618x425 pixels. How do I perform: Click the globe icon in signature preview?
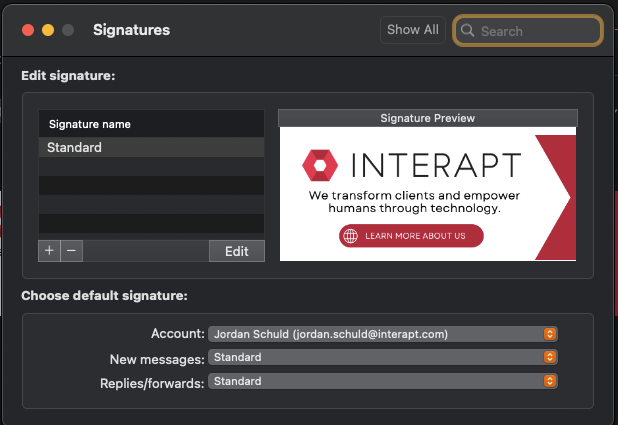point(350,236)
